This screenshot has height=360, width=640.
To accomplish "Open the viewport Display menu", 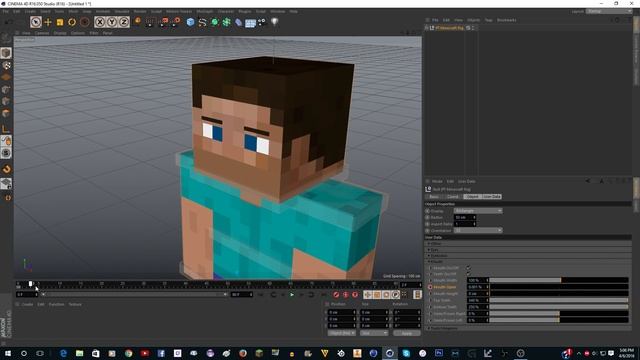I will point(60,33).
